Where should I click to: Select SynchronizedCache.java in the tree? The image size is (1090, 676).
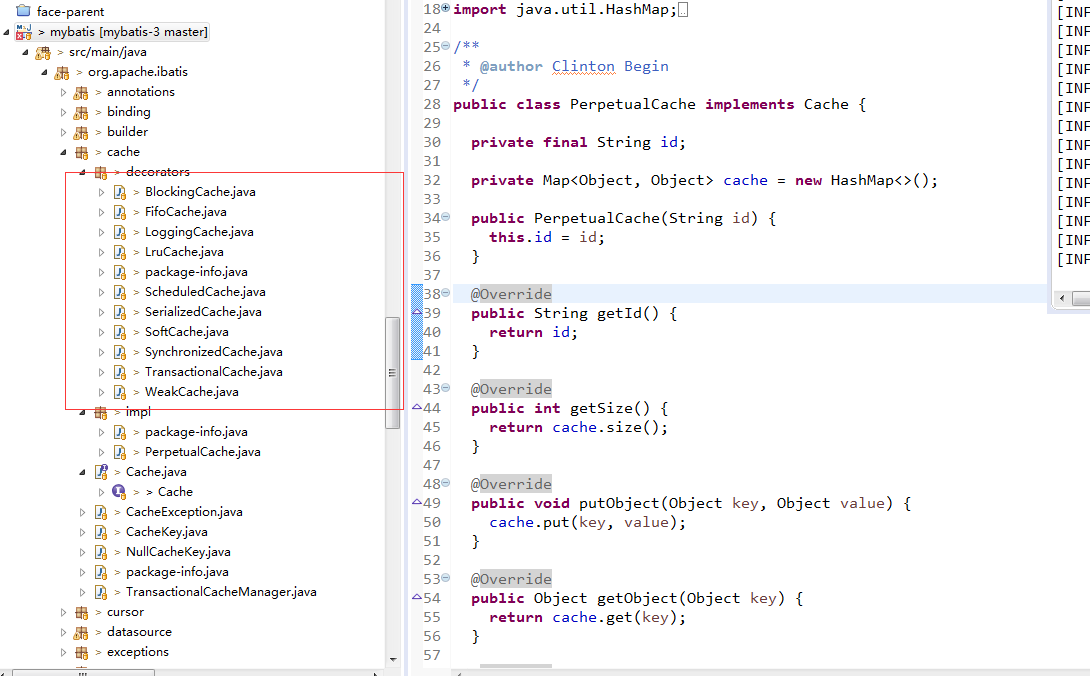(213, 353)
